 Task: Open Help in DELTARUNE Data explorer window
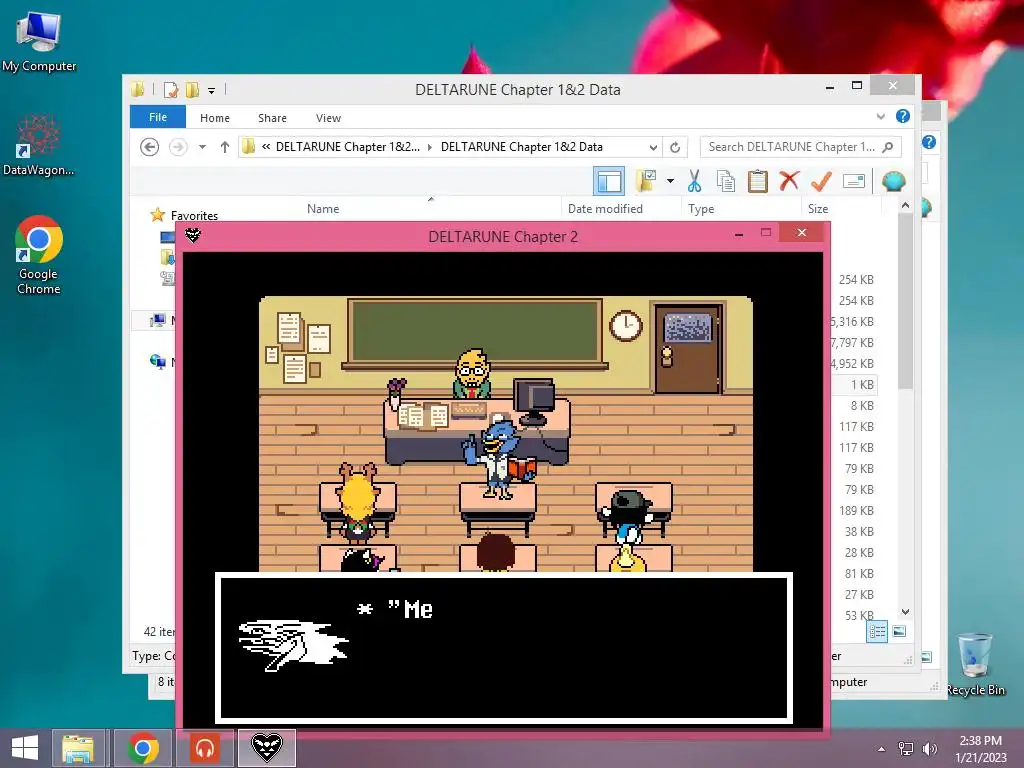(x=903, y=116)
